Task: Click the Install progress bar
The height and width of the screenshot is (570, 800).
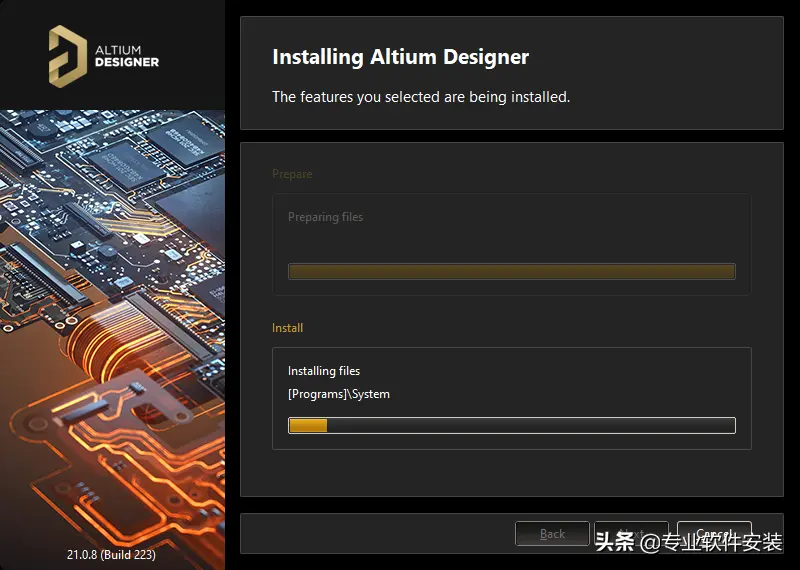Action: [x=512, y=426]
